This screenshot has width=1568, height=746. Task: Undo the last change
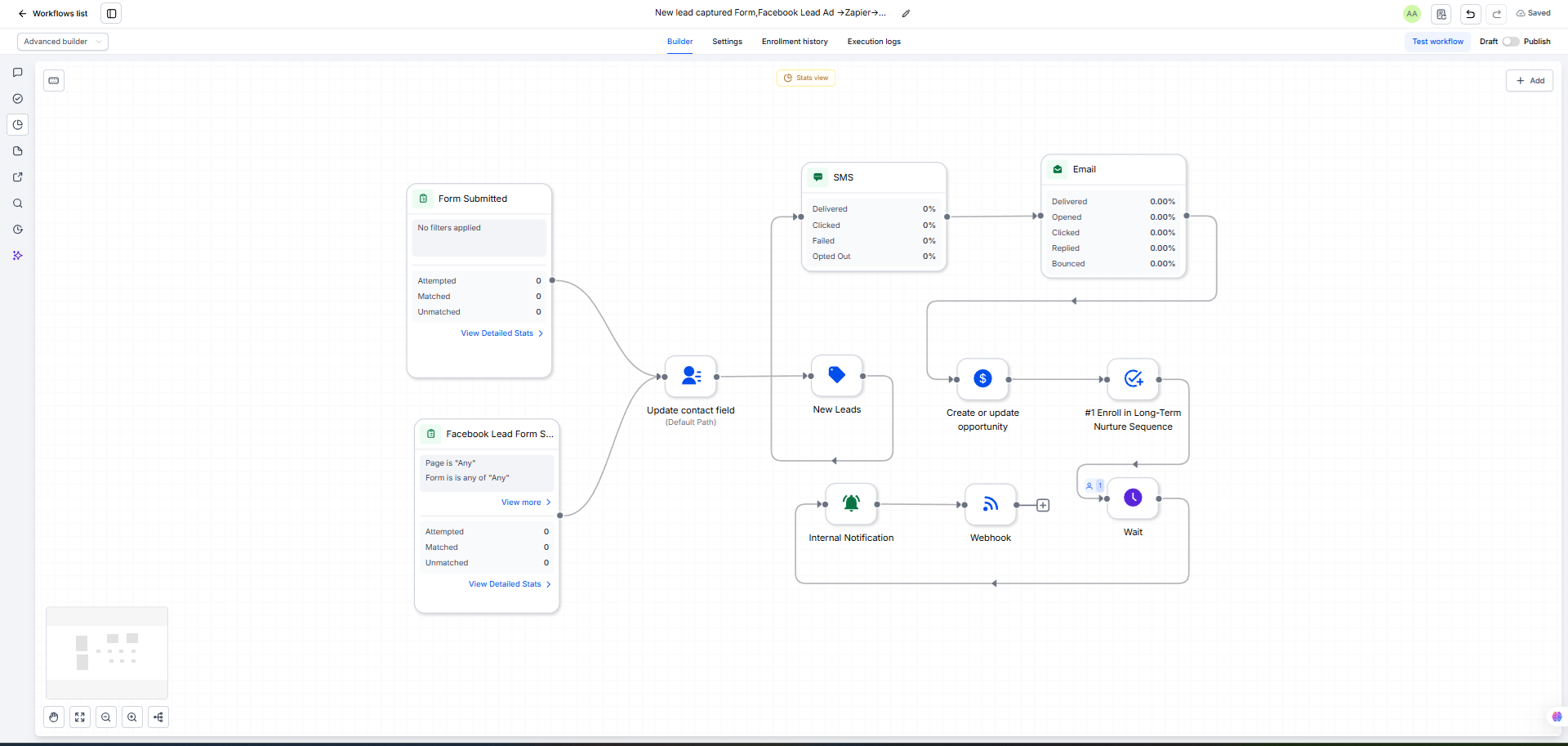[x=1470, y=13]
